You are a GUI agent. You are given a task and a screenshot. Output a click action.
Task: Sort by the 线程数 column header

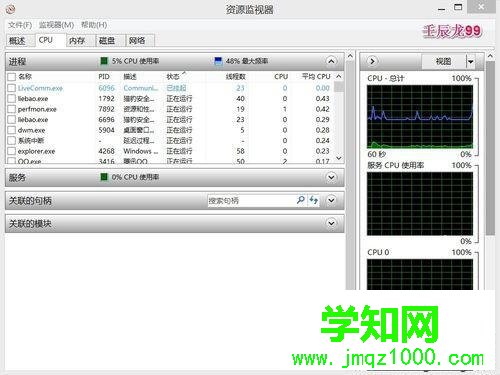(x=236, y=77)
